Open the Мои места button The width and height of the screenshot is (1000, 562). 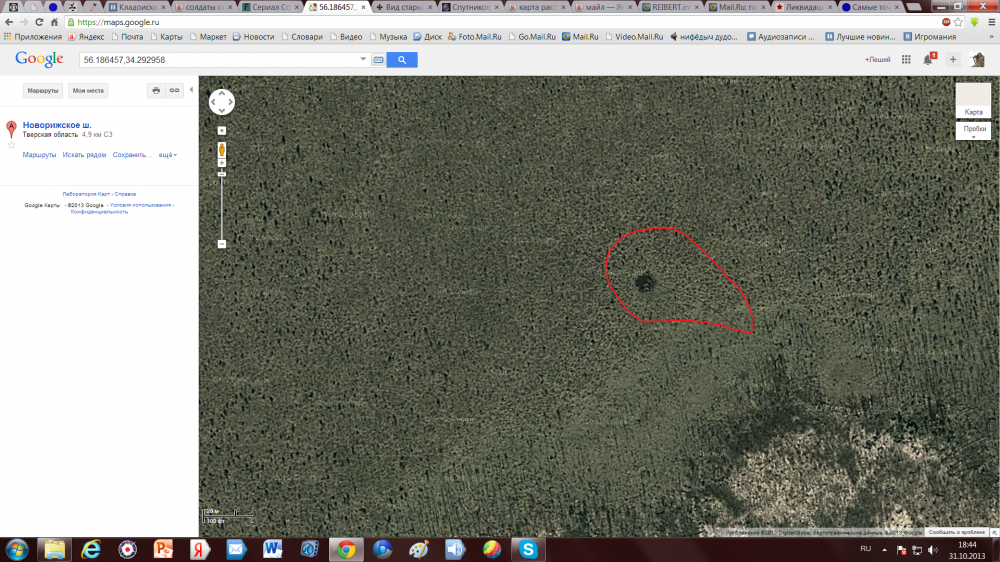[88, 91]
